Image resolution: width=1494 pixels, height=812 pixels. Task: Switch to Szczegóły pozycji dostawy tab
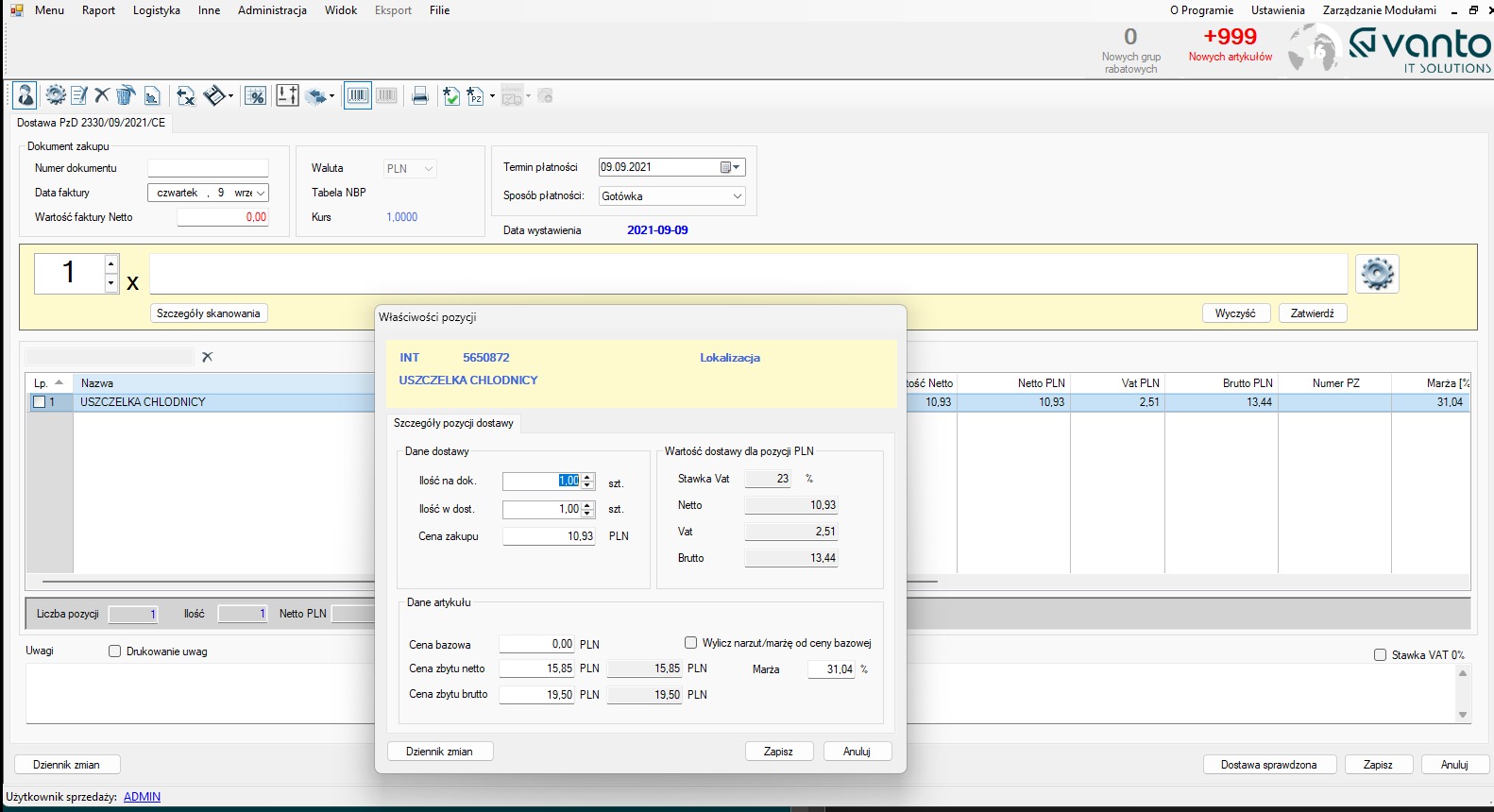click(x=453, y=423)
